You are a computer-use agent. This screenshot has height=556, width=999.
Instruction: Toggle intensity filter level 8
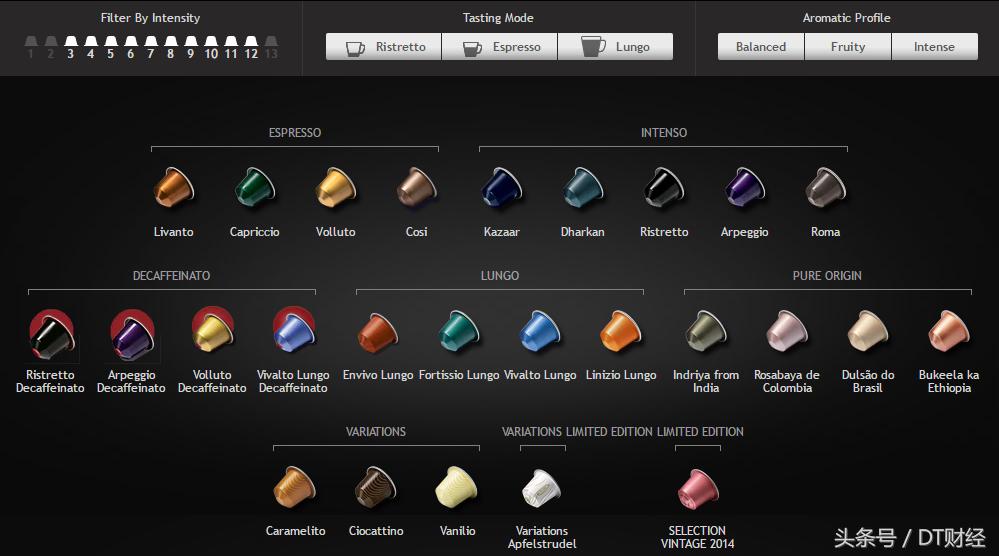click(x=171, y=47)
